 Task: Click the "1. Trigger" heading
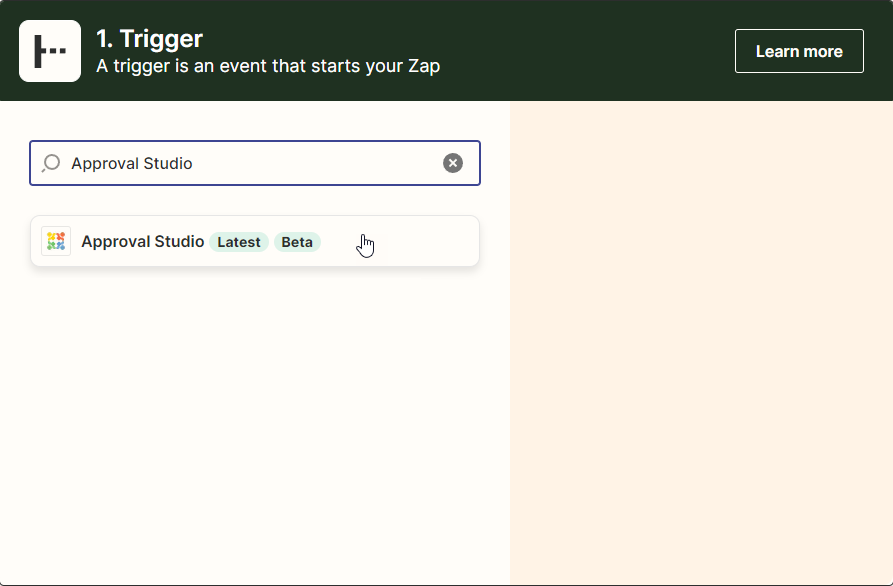point(149,39)
